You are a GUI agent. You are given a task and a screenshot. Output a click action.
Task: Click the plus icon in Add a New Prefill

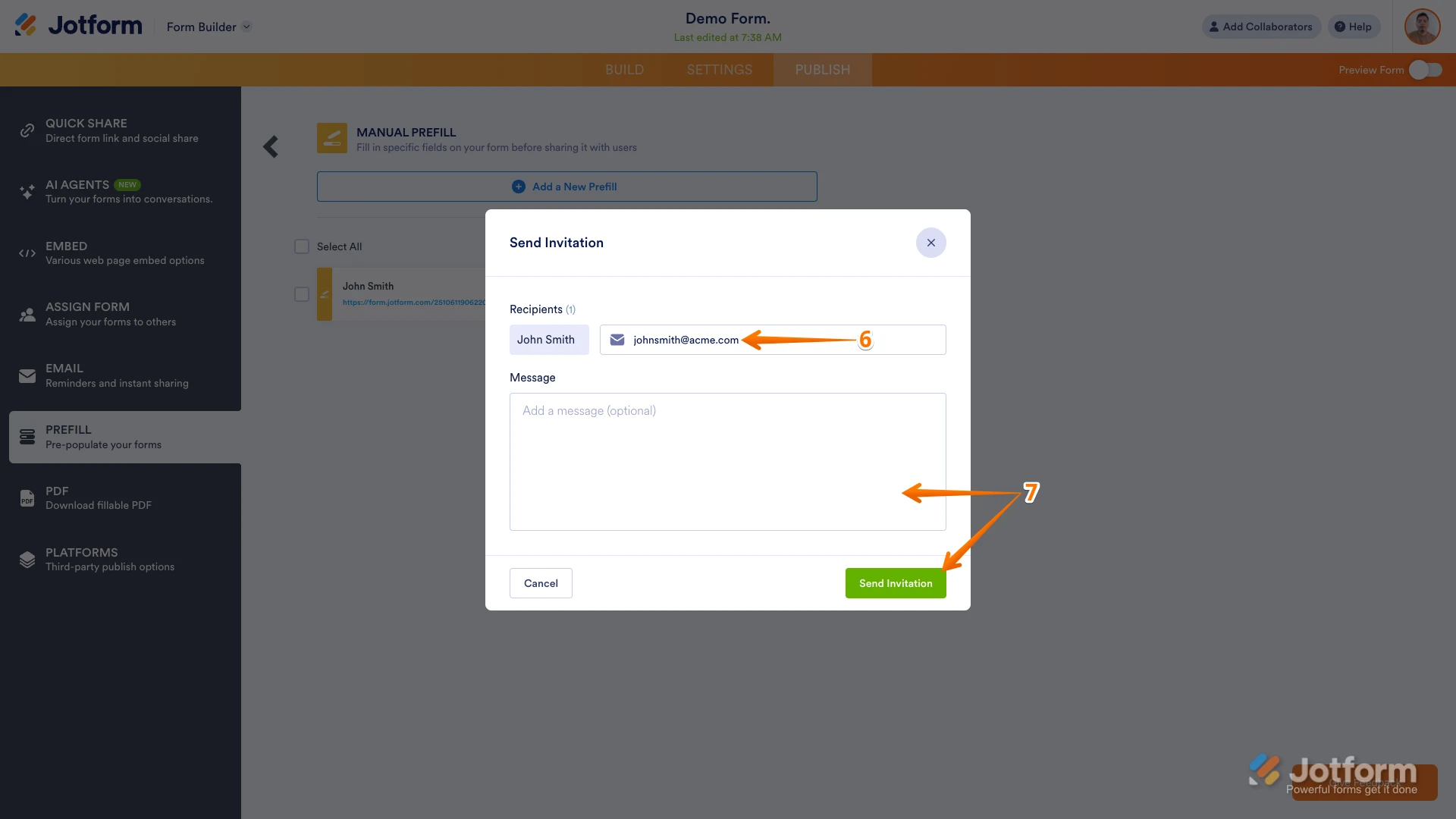tap(519, 187)
